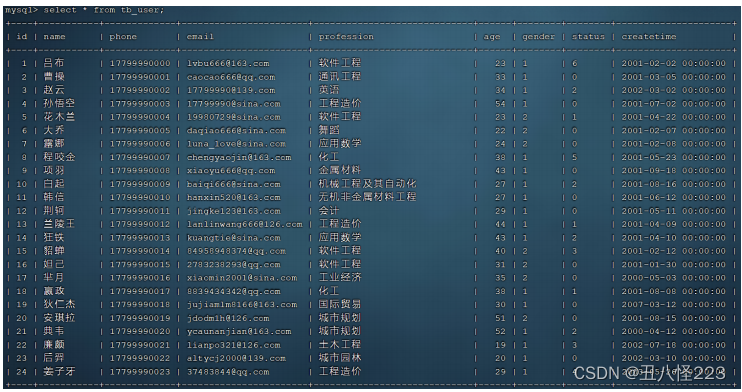This screenshot has width=742, height=392.
Task: Click the profession 工业经济
Action: pos(340,277)
